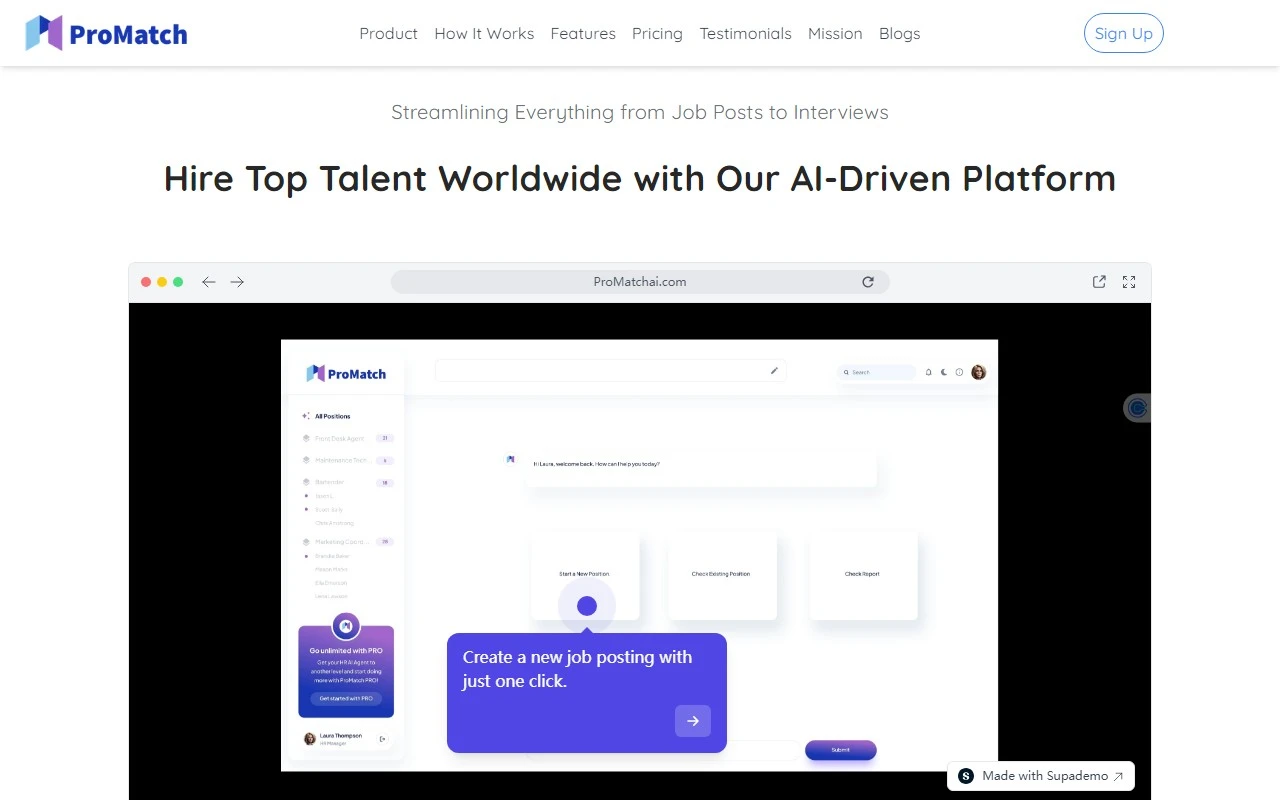Click 'Streamlining Everything from Job Posts' subtitle

click(640, 112)
